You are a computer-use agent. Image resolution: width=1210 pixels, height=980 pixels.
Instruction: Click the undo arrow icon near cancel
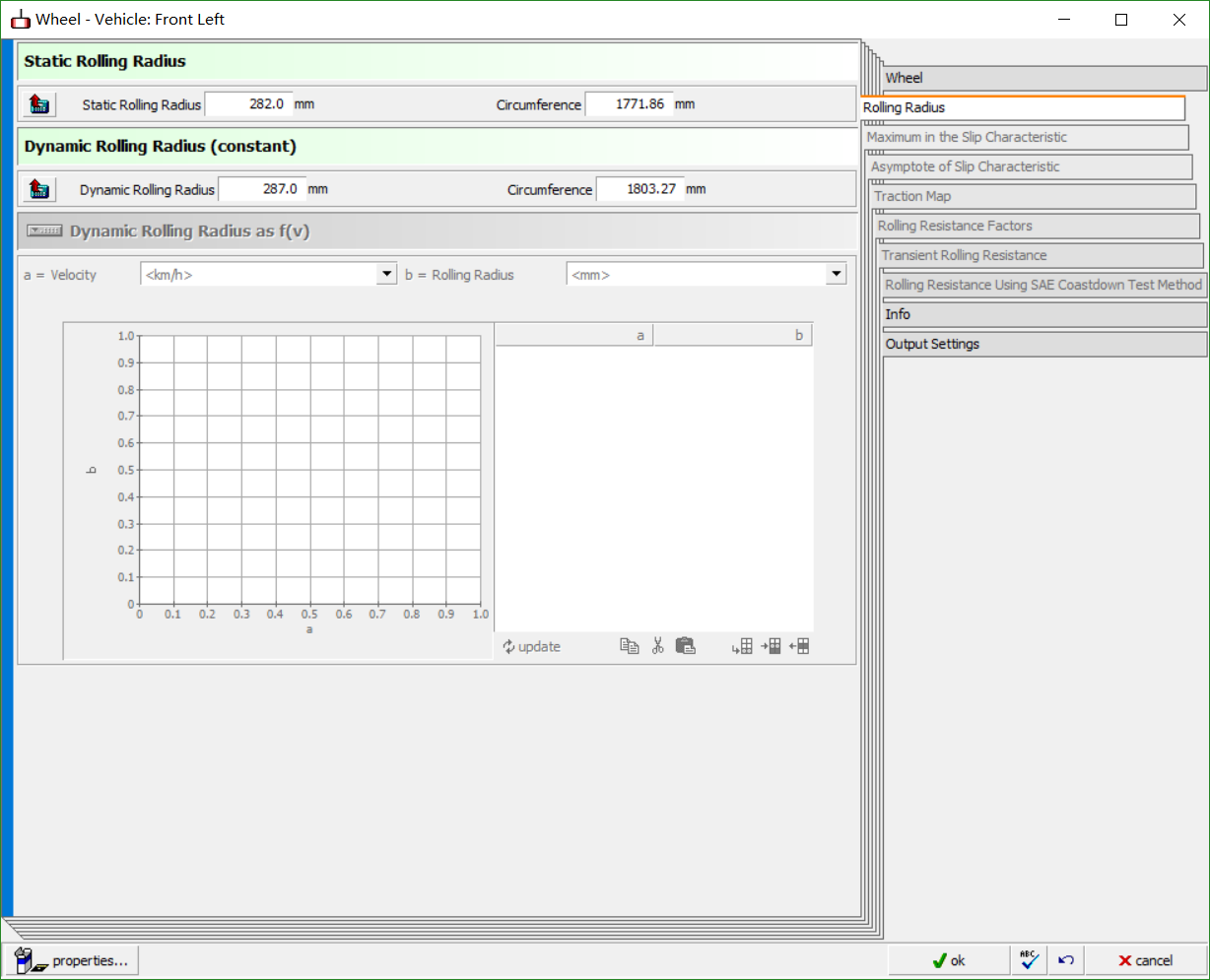click(1065, 960)
